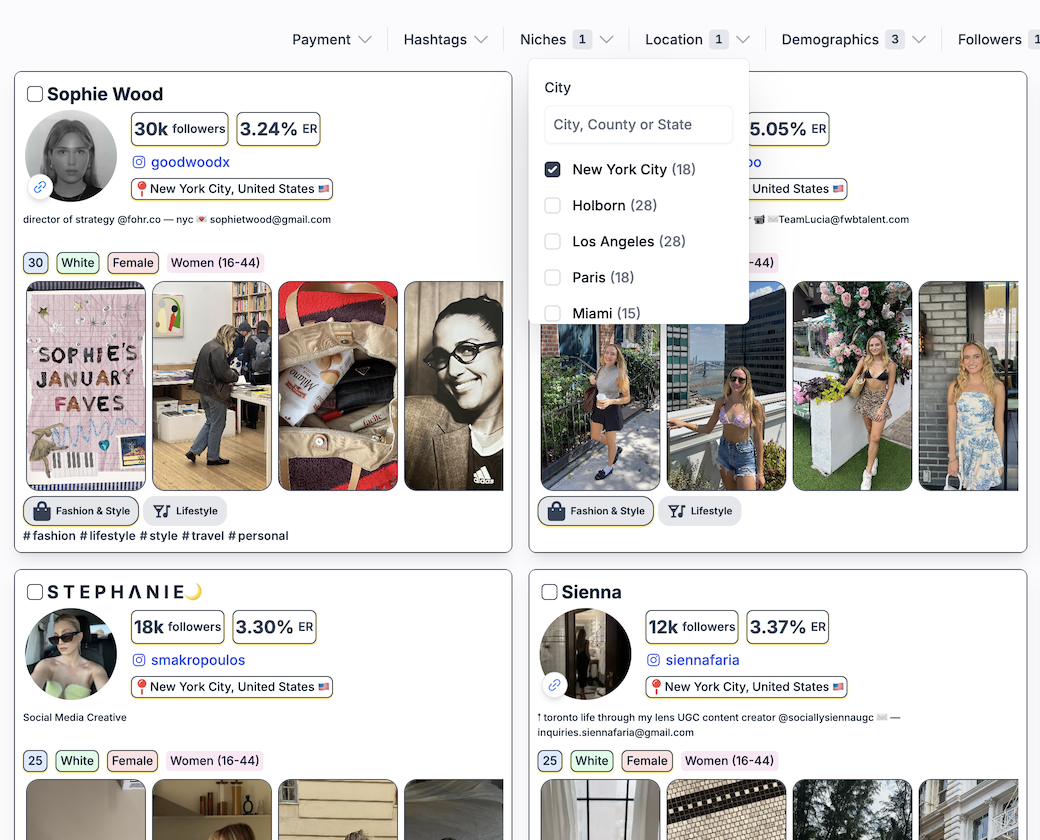Image resolution: width=1040 pixels, height=840 pixels.
Task: Click link icon on Sienna's avatar
Action: click(554, 684)
